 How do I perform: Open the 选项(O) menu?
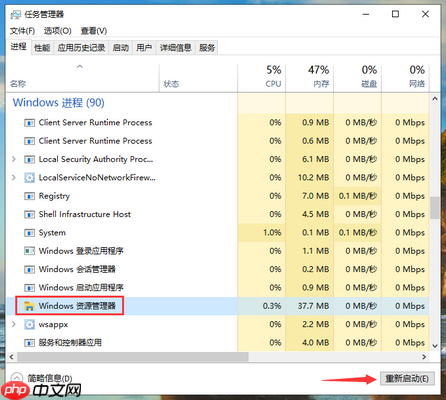pos(58,31)
